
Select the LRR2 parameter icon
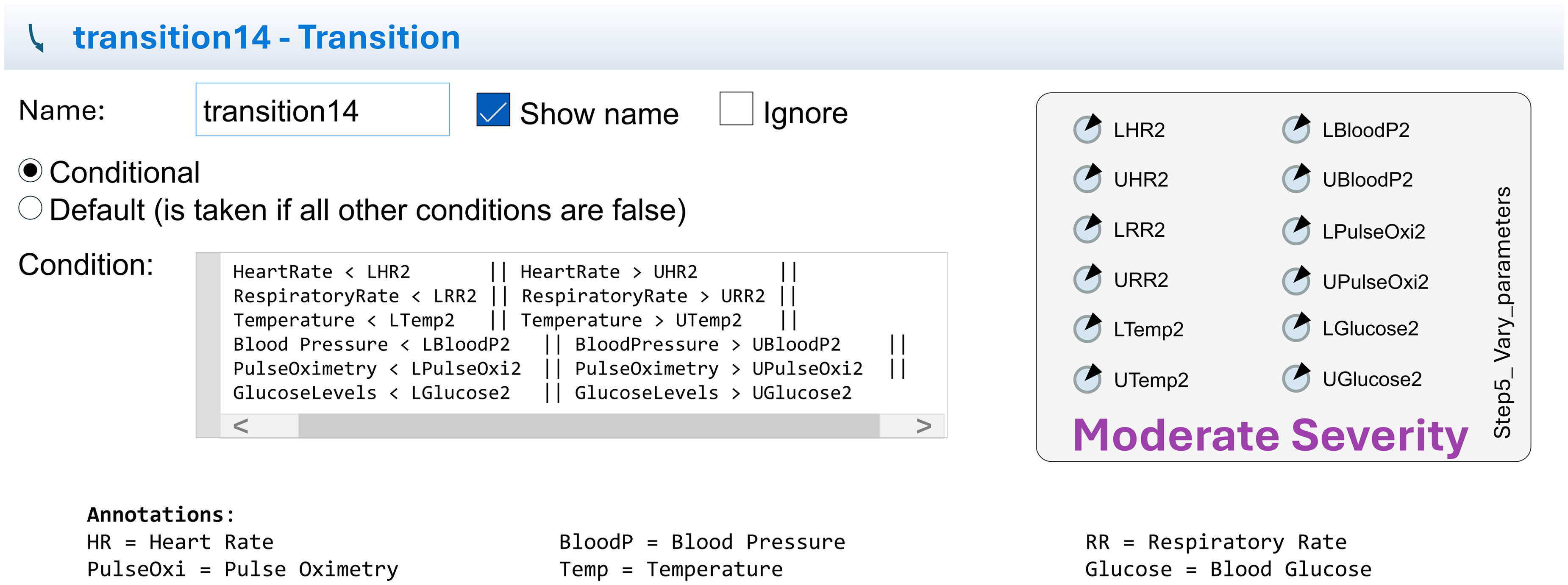tap(1087, 229)
